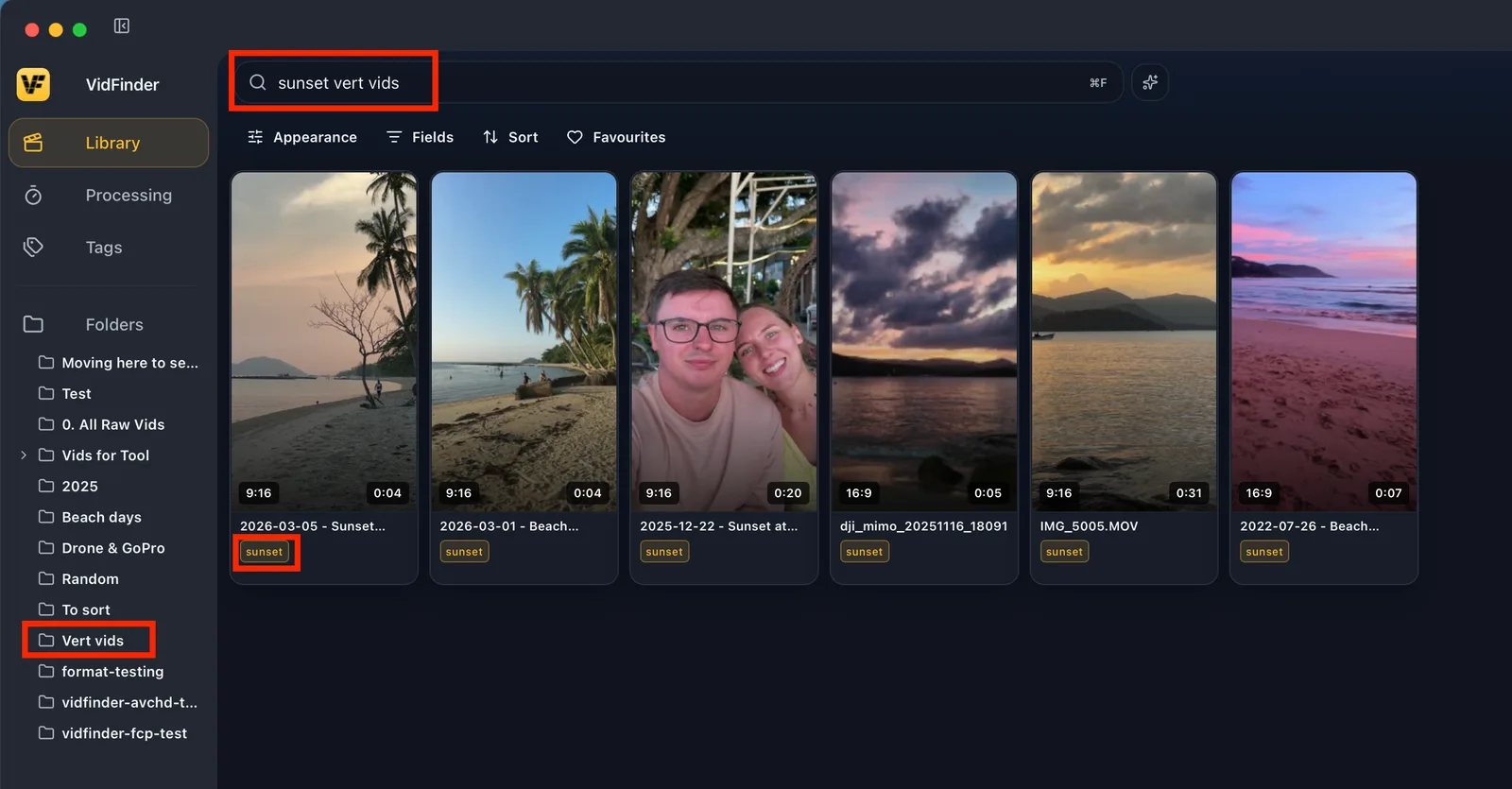The height and width of the screenshot is (789, 1512).
Task: Open the selfie couple video thumbnail
Action: (724, 341)
